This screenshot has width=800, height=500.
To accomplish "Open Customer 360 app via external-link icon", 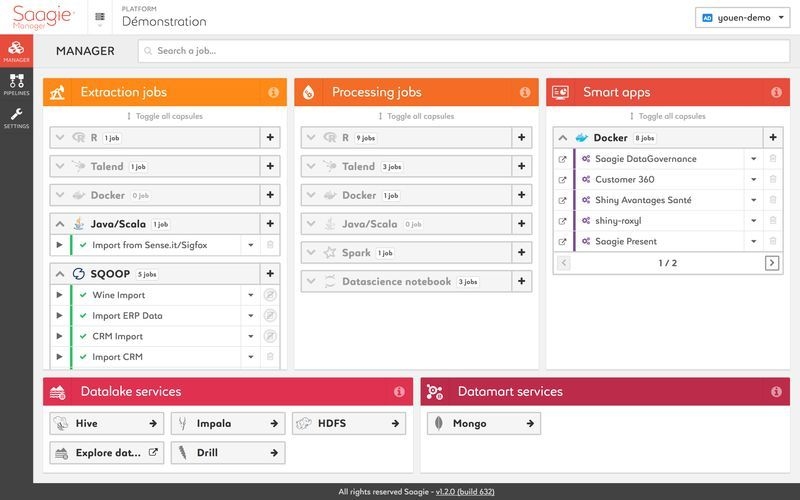I will (562, 180).
